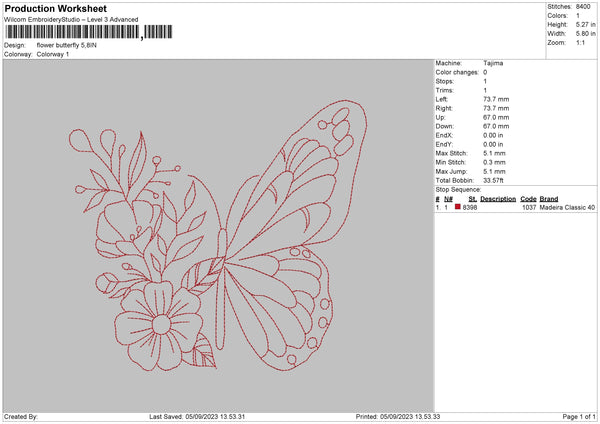
Task: Click the N# column header
Action: coord(448,199)
